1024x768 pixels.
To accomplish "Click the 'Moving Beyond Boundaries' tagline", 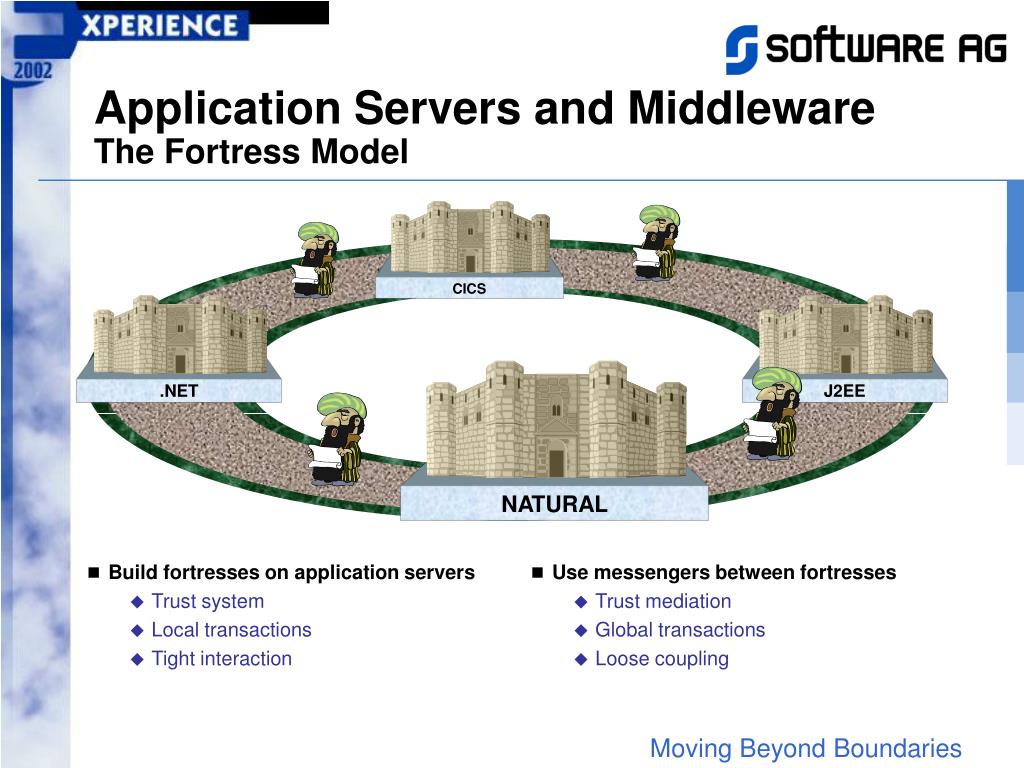I will pyautogui.click(x=805, y=748).
